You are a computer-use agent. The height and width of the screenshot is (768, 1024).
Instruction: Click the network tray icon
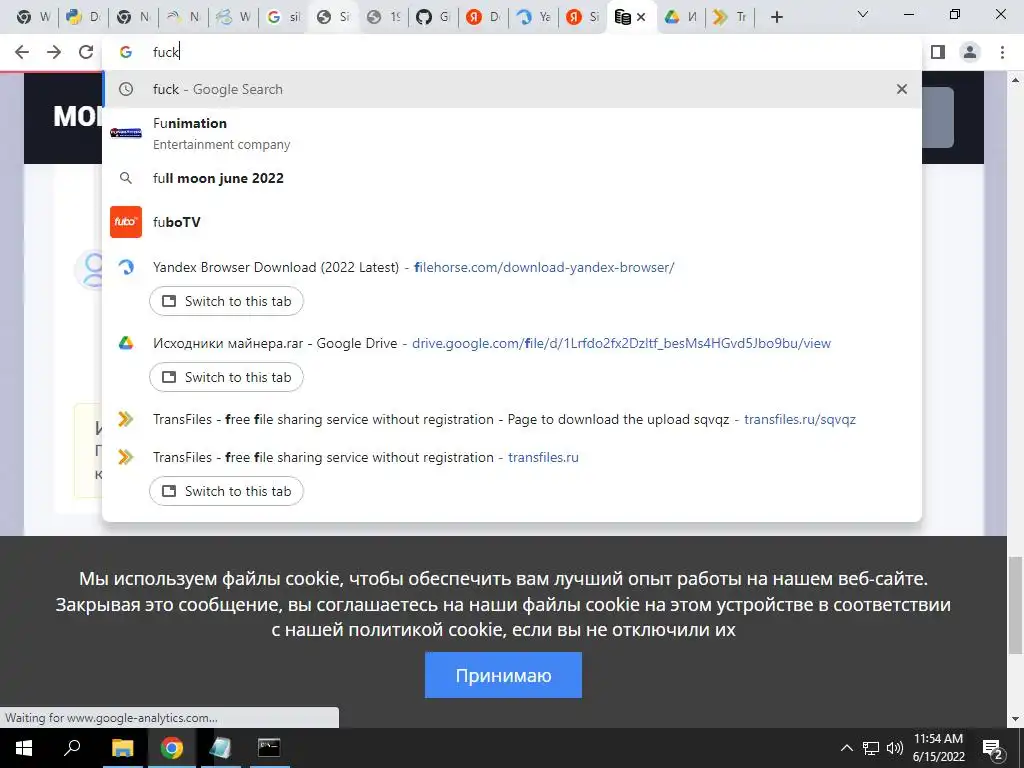(x=871, y=748)
